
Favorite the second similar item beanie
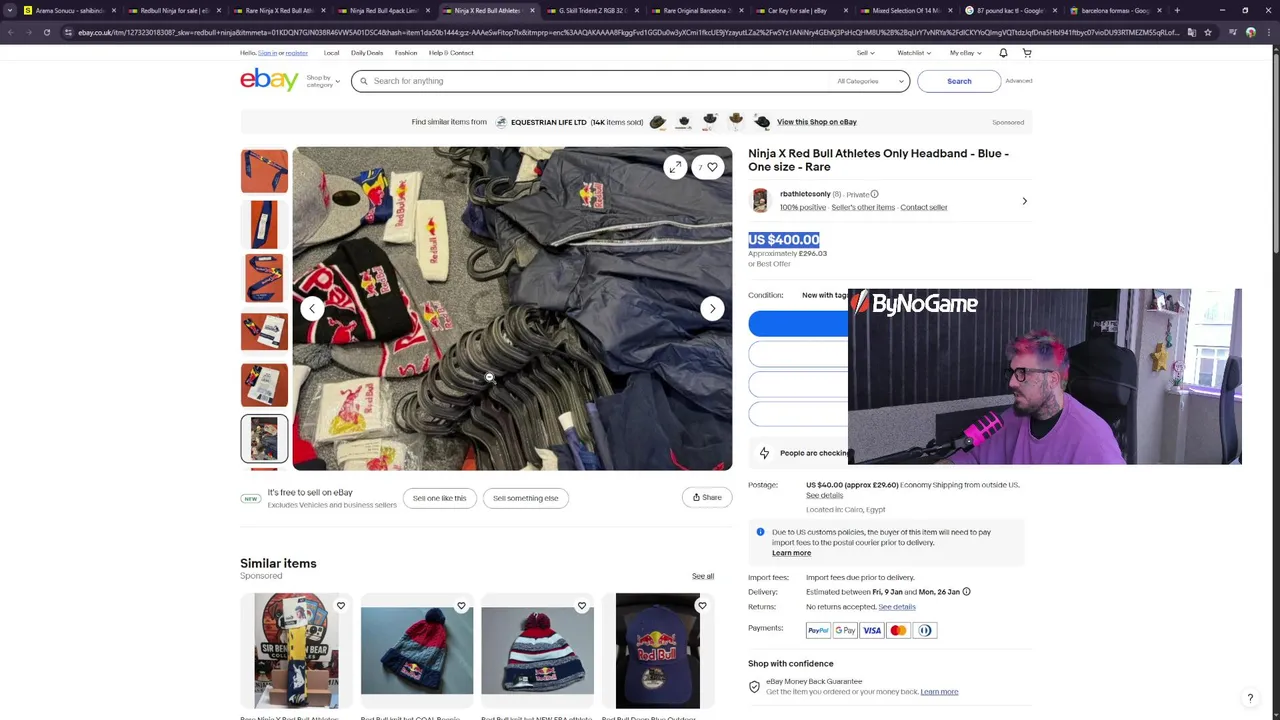[x=461, y=605]
